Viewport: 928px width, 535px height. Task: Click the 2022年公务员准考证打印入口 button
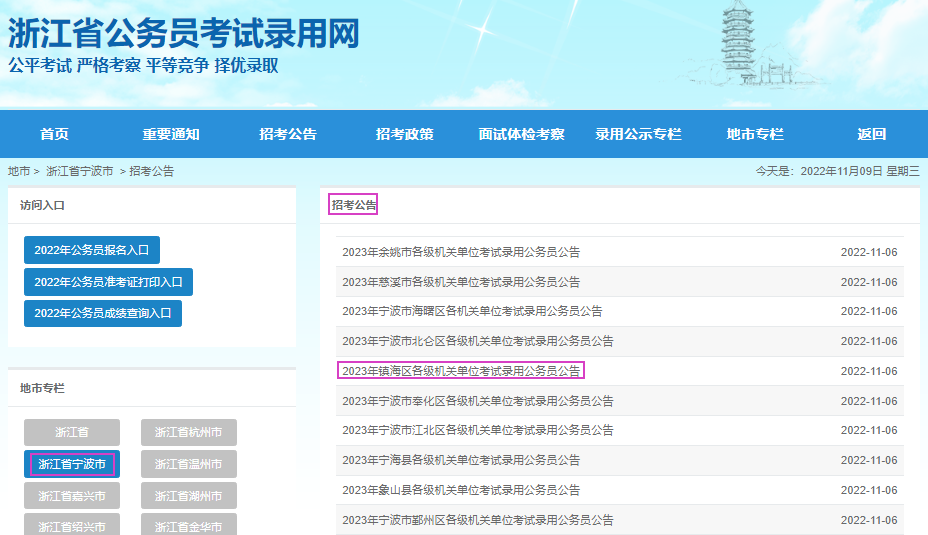pos(108,282)
